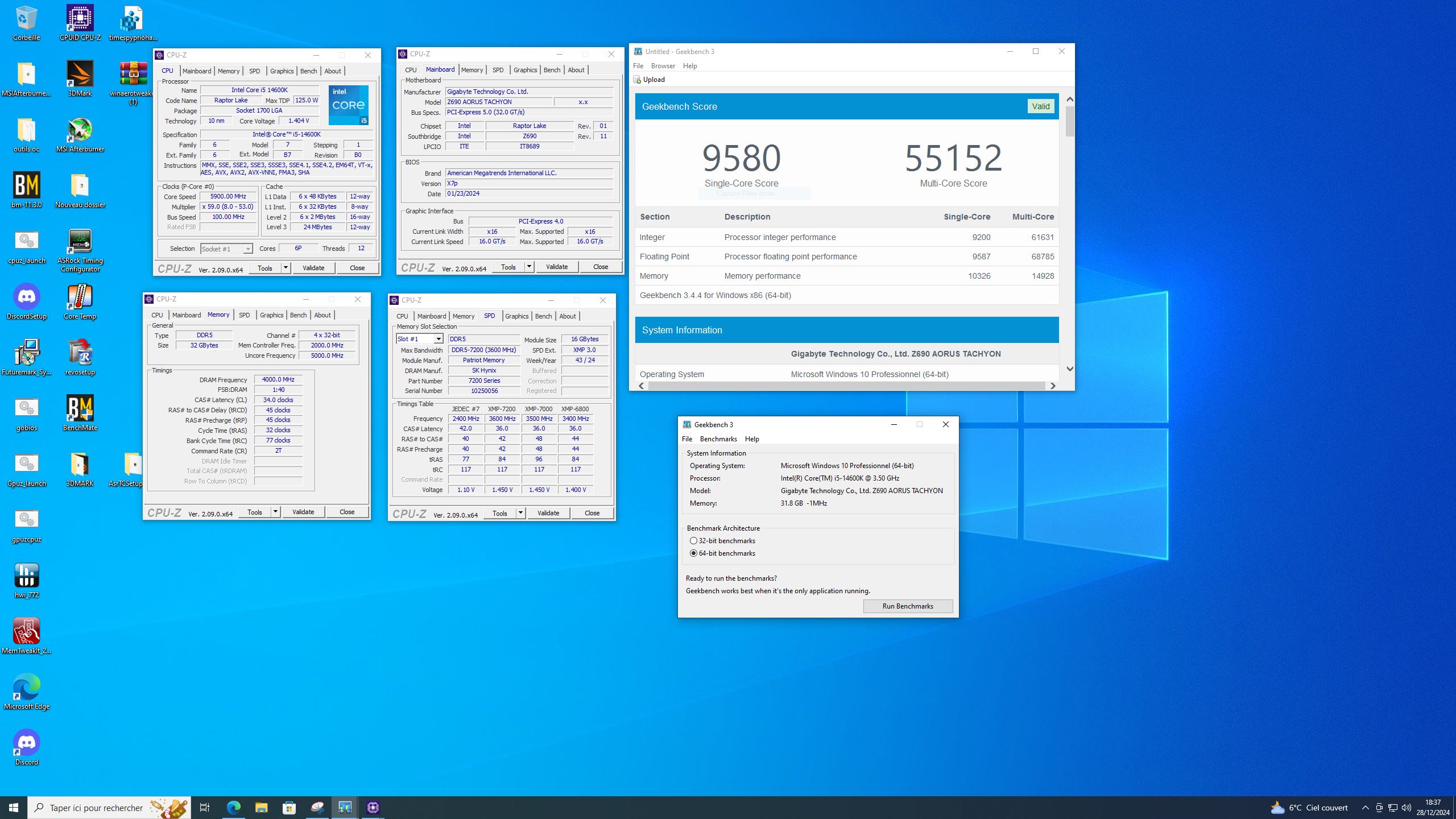This screenshot has width=1456, height=819.
Task: Open the Core Temp desktop shortcut
Action: [x=80, y=301]
